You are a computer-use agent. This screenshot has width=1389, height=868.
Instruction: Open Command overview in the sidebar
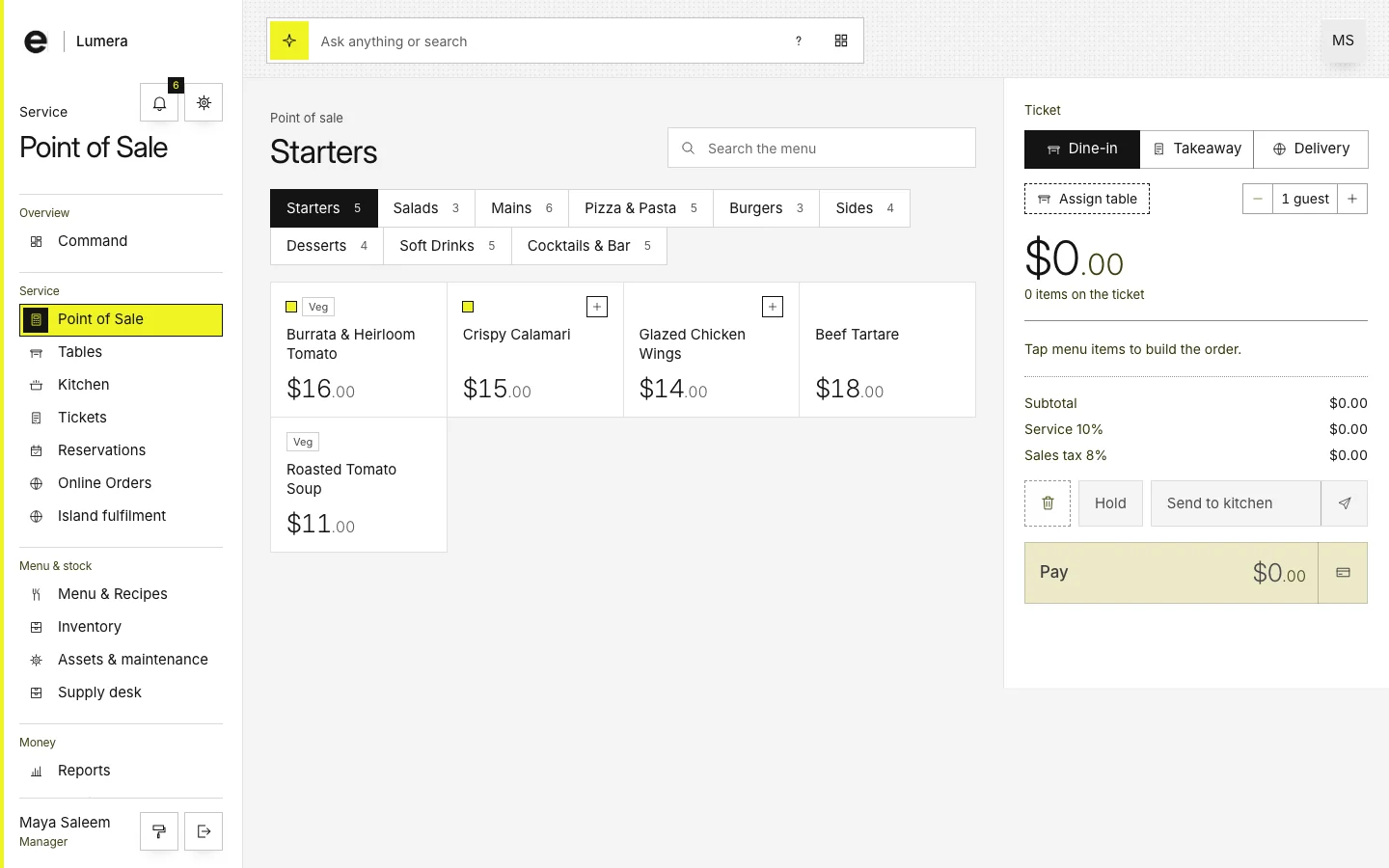[121, 241]
